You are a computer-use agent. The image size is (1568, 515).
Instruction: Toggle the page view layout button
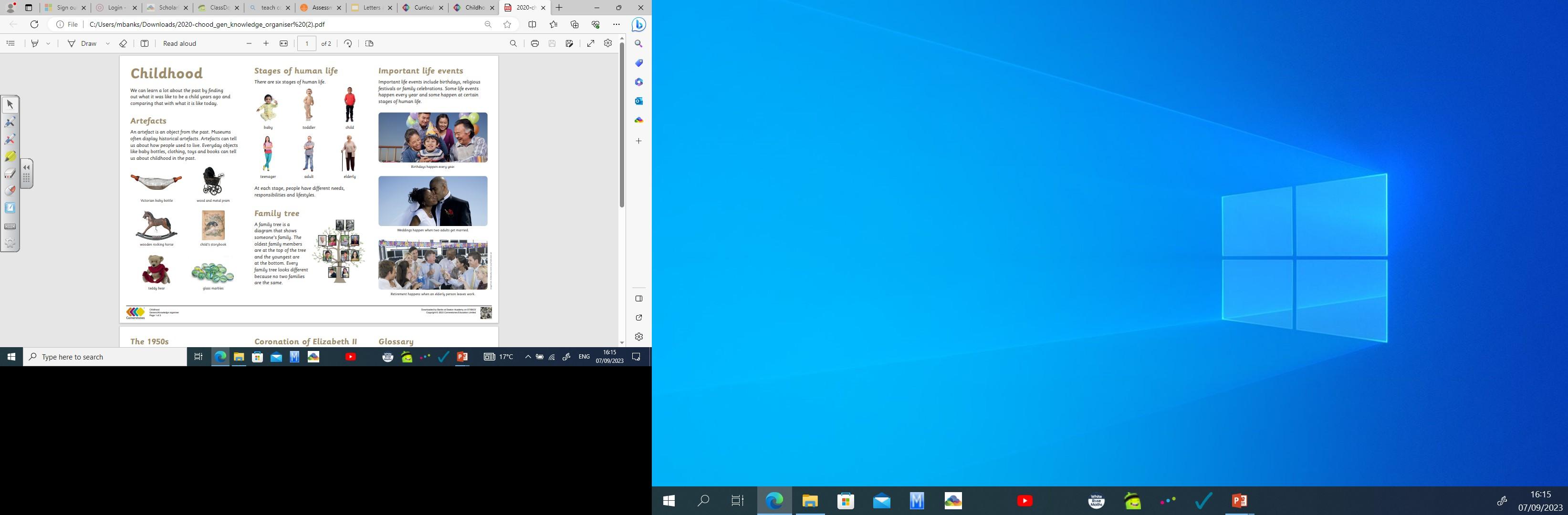coord(369,43)
